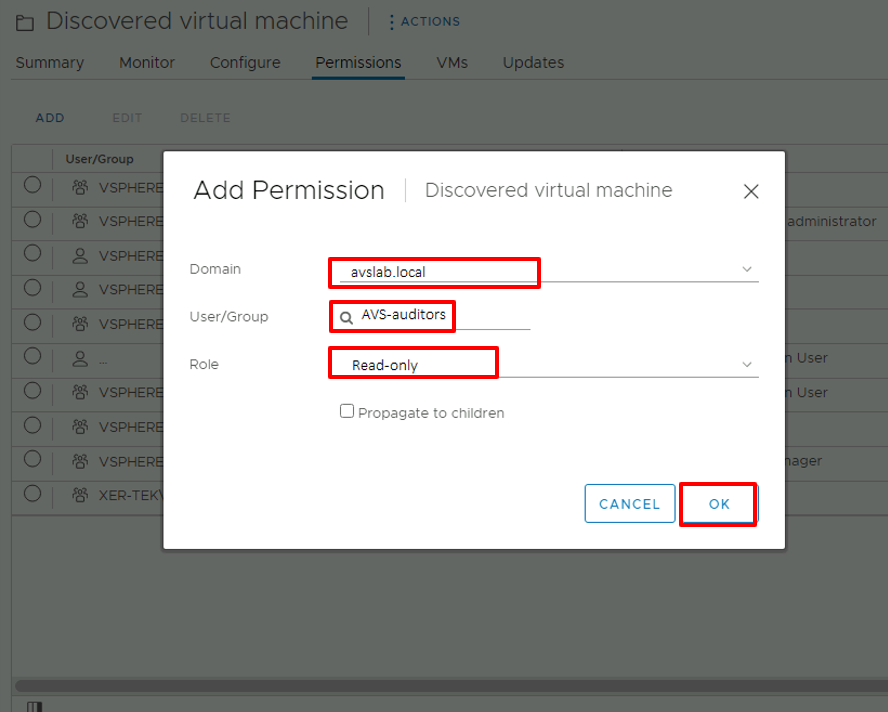Click the magnifier icon in the User/Group field

point(347,316)
